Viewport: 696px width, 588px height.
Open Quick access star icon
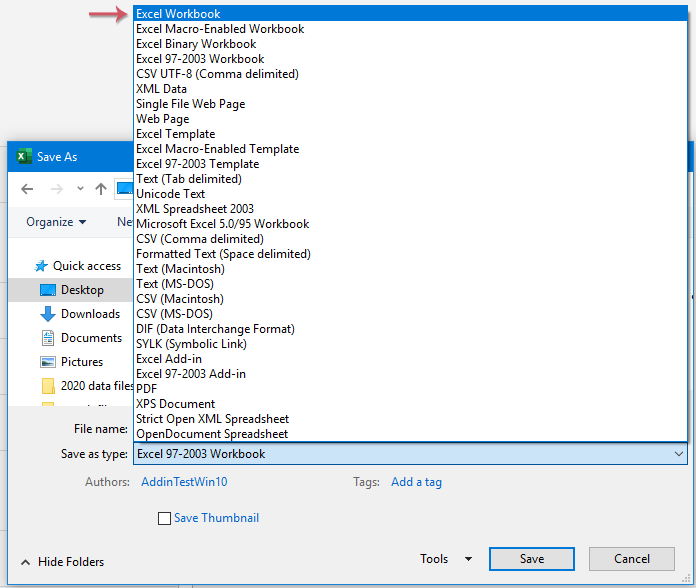[x=41, y=266]
